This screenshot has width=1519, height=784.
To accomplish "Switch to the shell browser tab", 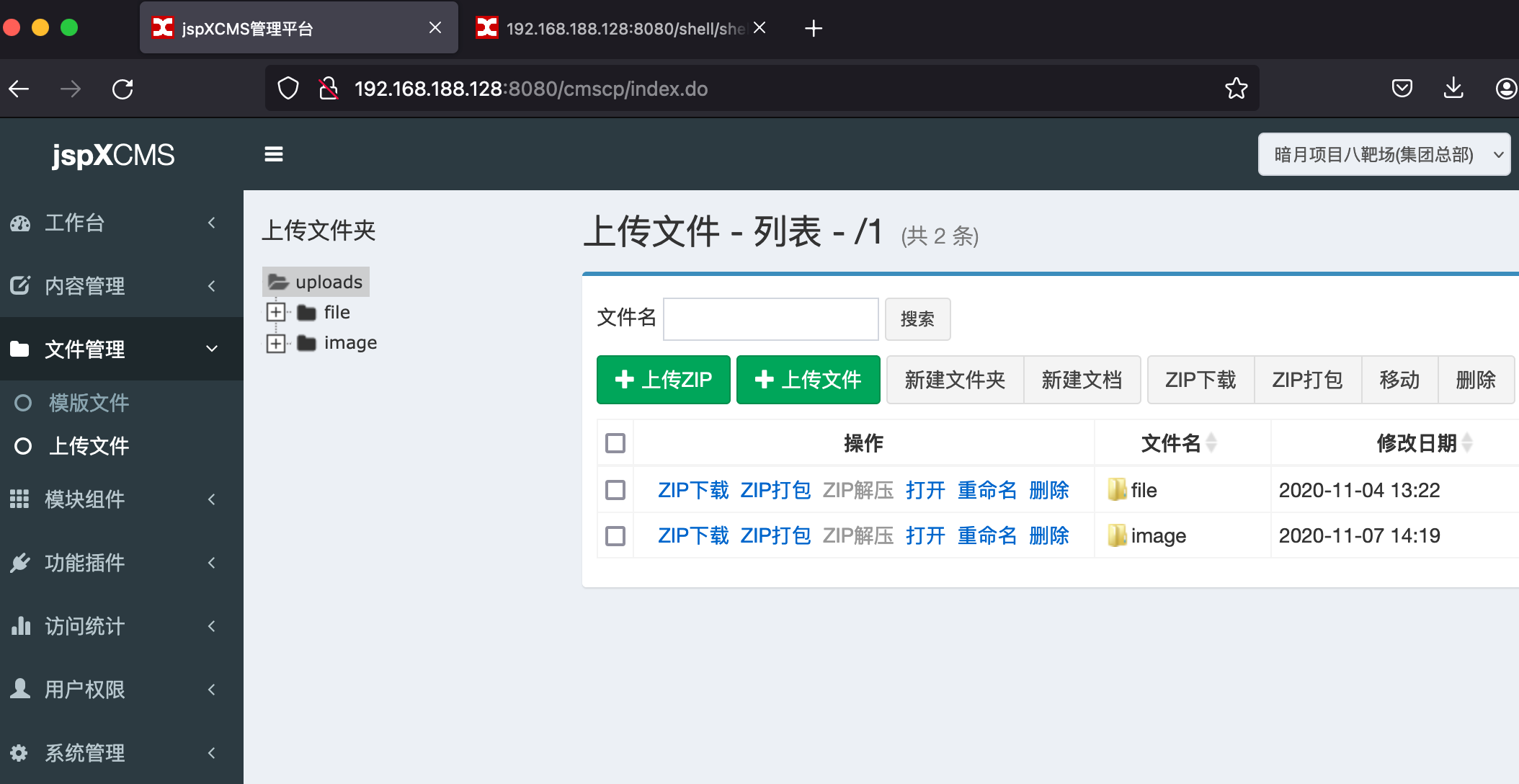I will 620,29.
